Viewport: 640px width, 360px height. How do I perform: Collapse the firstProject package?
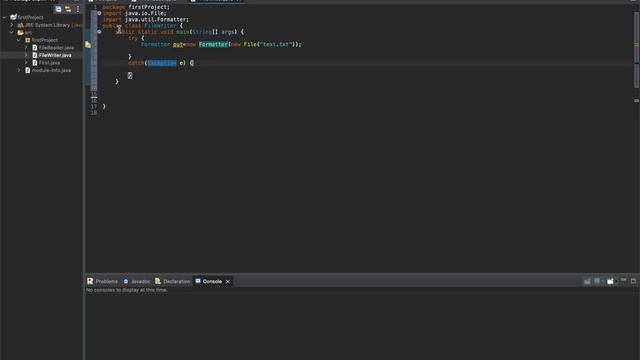(19, 40)
